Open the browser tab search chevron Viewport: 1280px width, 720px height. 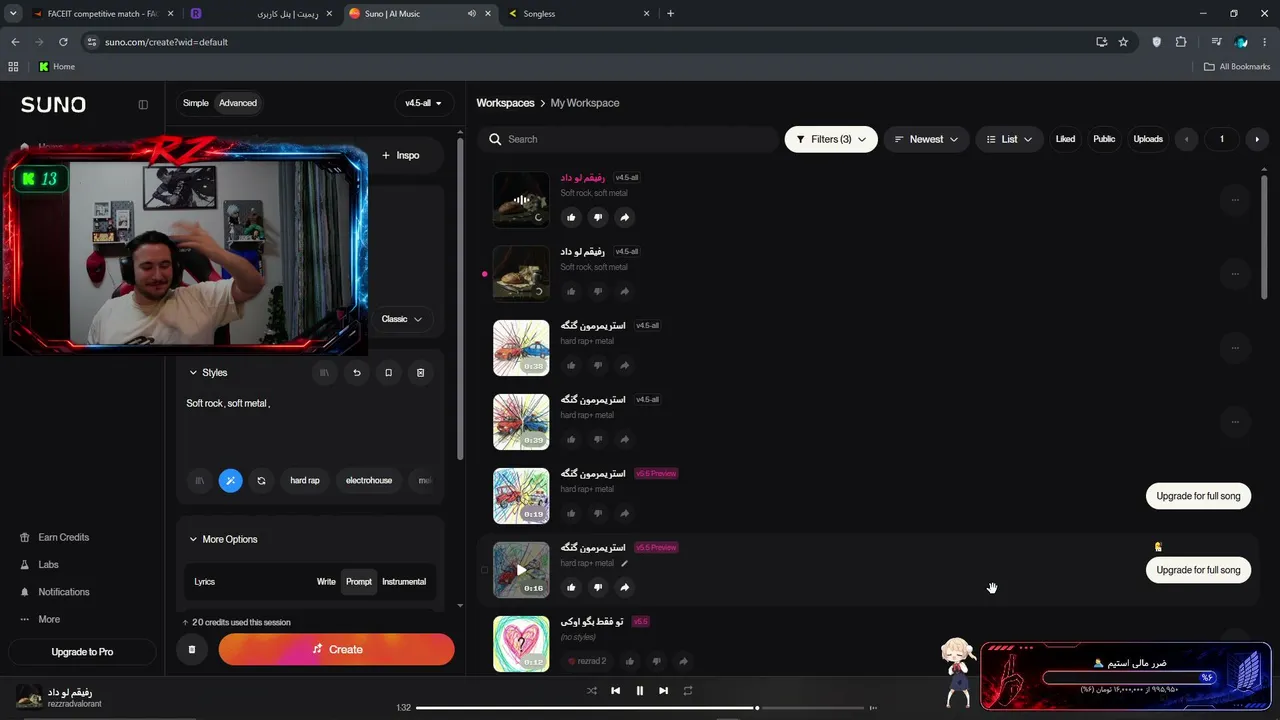tap(14, 13)
